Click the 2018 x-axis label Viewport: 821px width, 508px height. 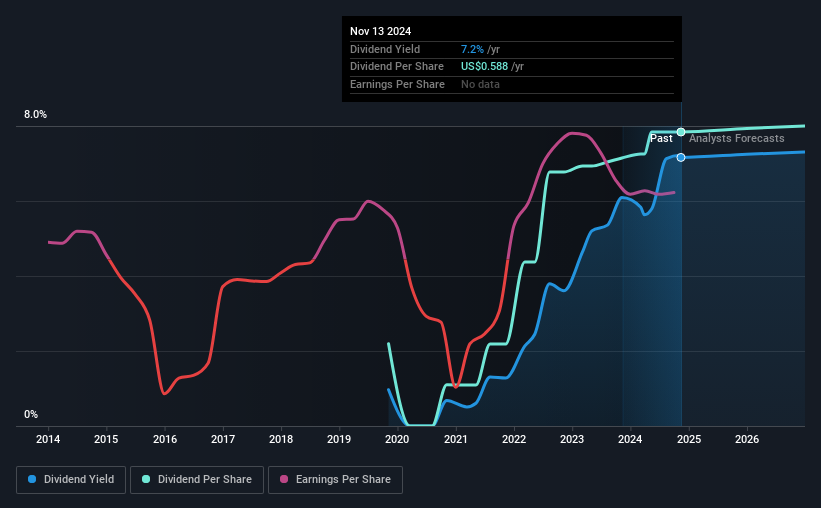pos(281,439)
